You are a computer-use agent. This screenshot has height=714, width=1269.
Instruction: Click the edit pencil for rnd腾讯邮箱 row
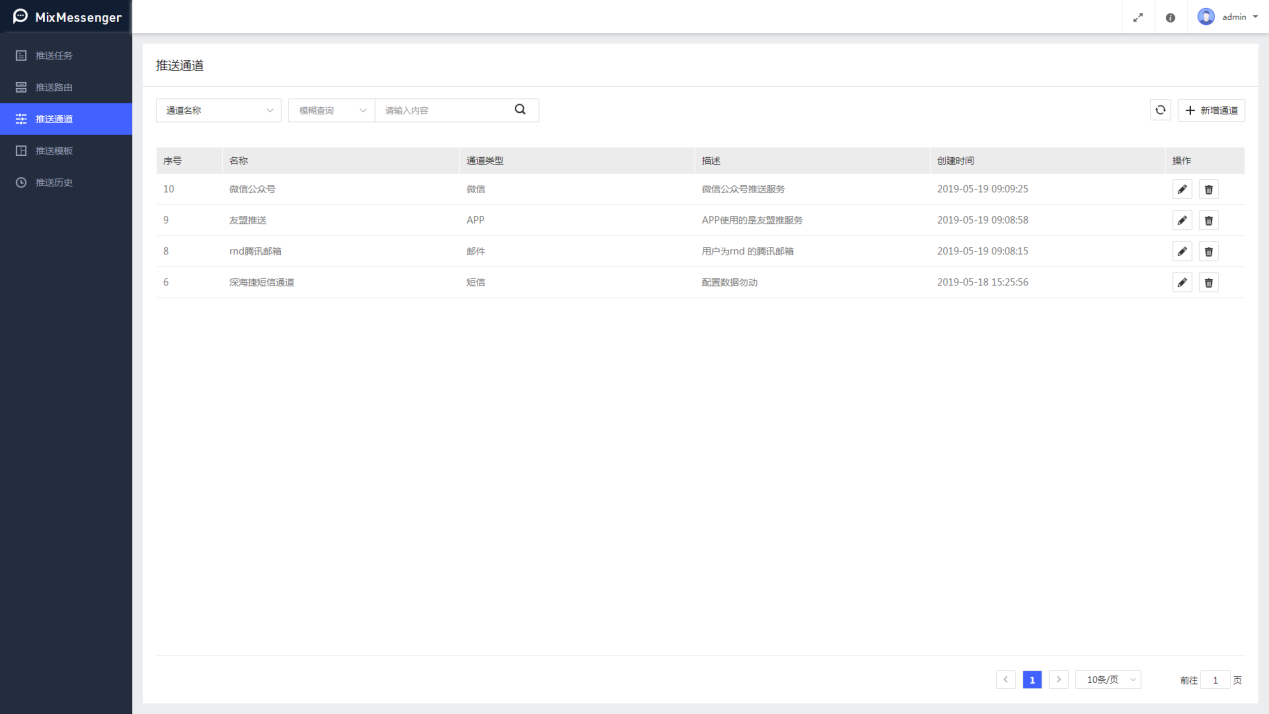pos(1182,251)
